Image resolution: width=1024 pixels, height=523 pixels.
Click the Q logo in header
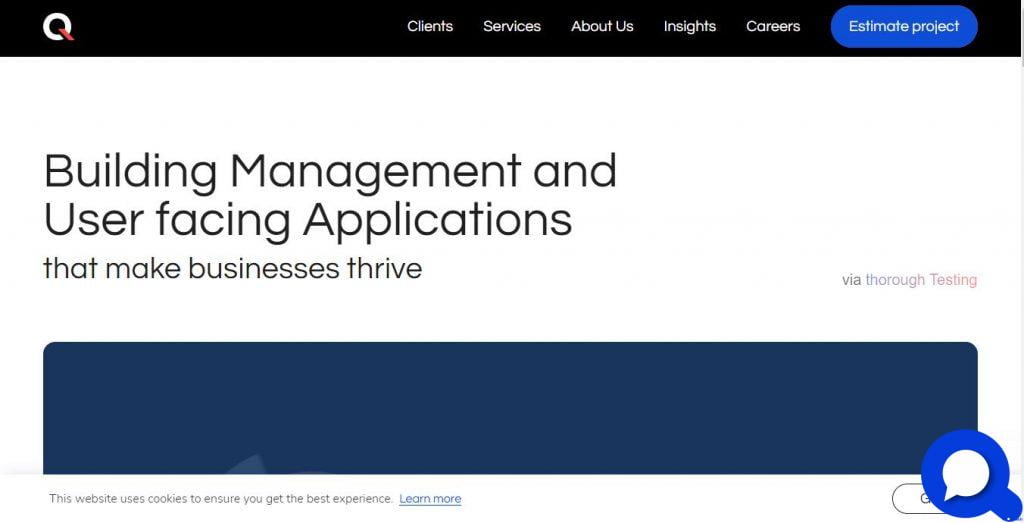pos(58,27)
